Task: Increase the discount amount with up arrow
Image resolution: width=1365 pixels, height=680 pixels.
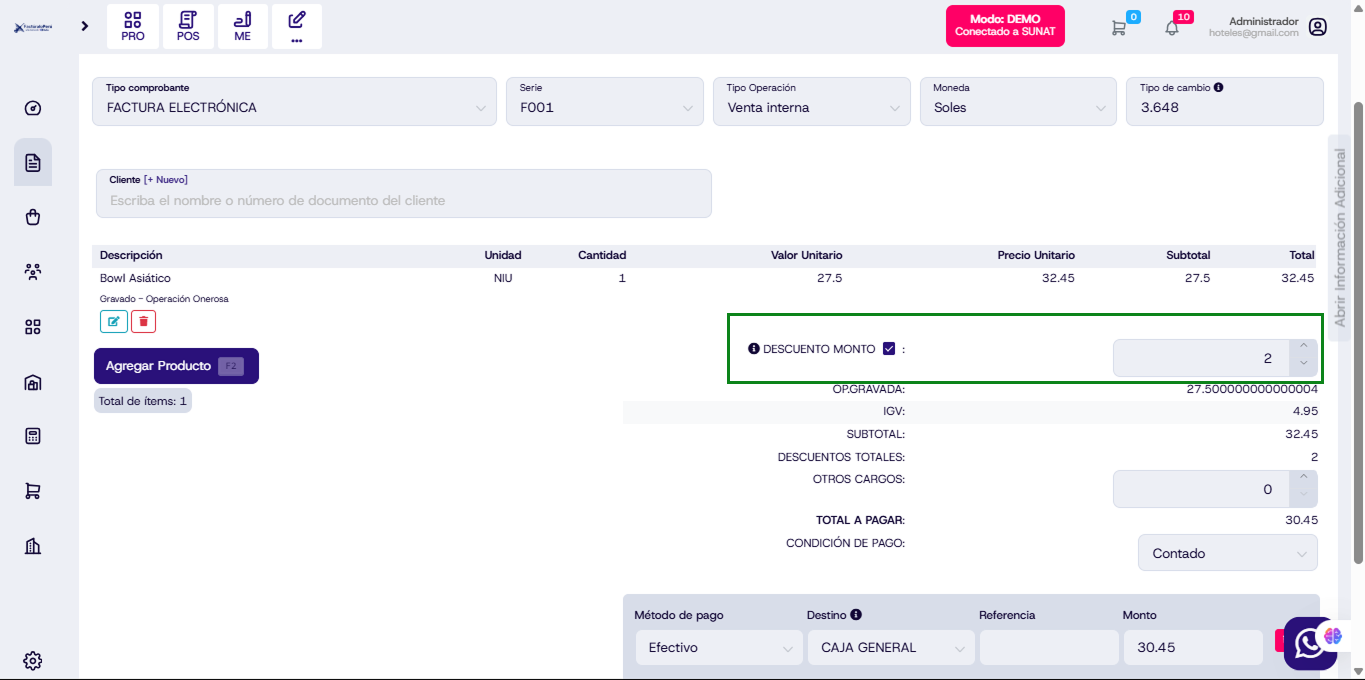Action: (x=1303, y=347)
